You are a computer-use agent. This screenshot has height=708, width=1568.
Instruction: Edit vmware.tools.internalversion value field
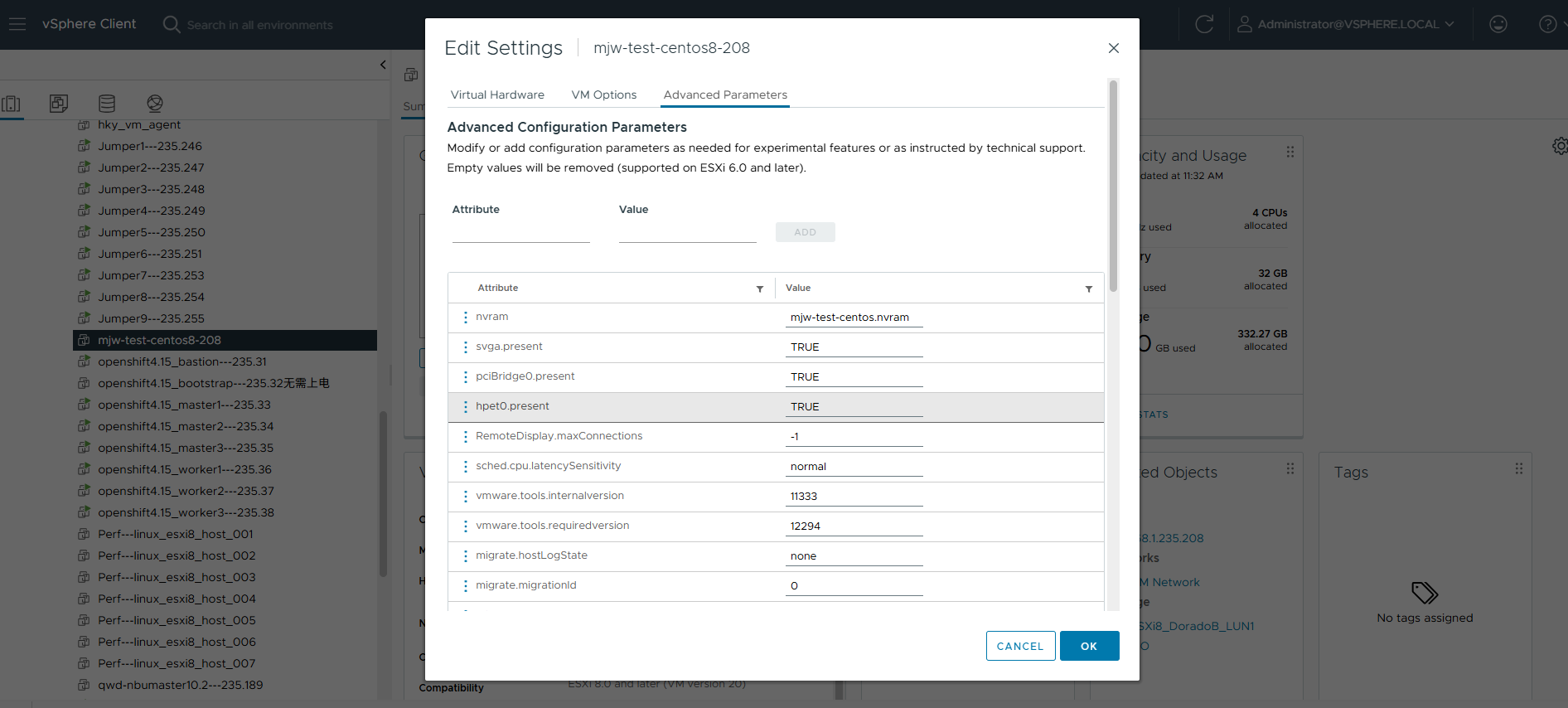(x=854, y=497)
